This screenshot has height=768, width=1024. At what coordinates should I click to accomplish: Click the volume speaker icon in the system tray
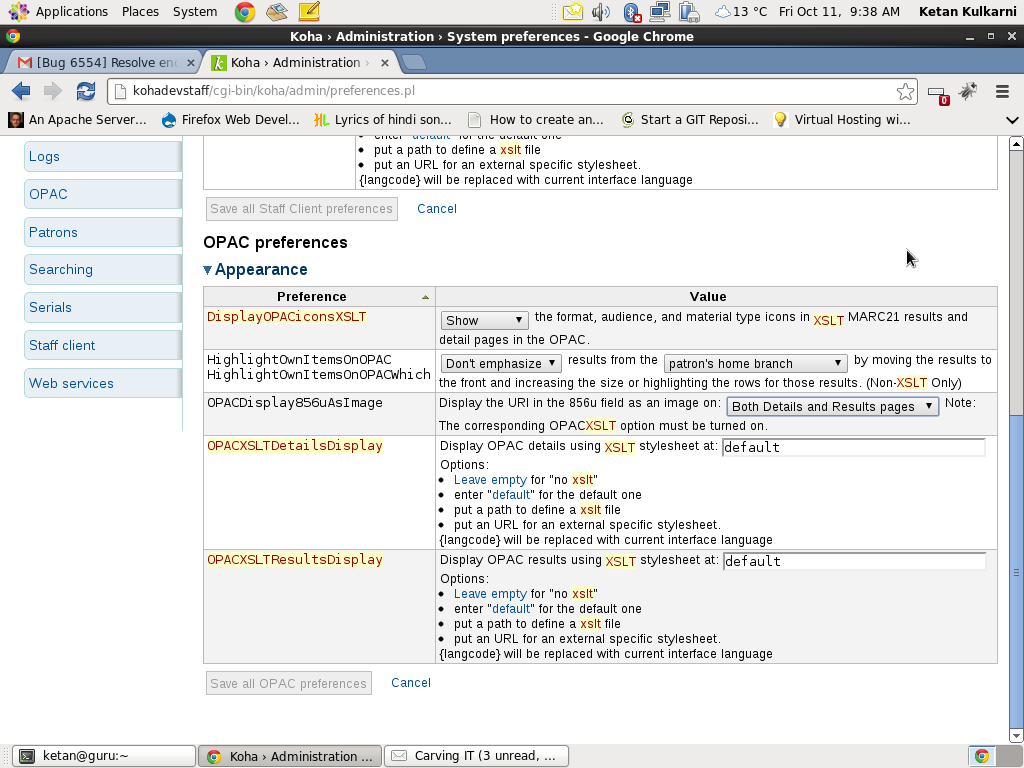[601, 12]
